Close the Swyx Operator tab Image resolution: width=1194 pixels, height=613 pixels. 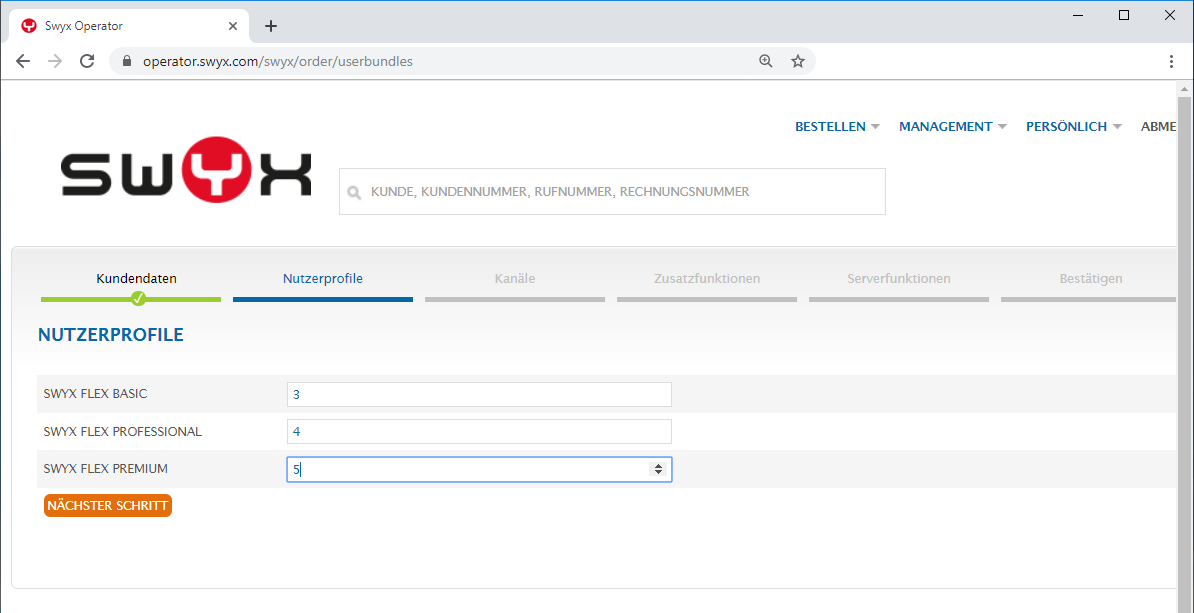[x=234, y=26]
